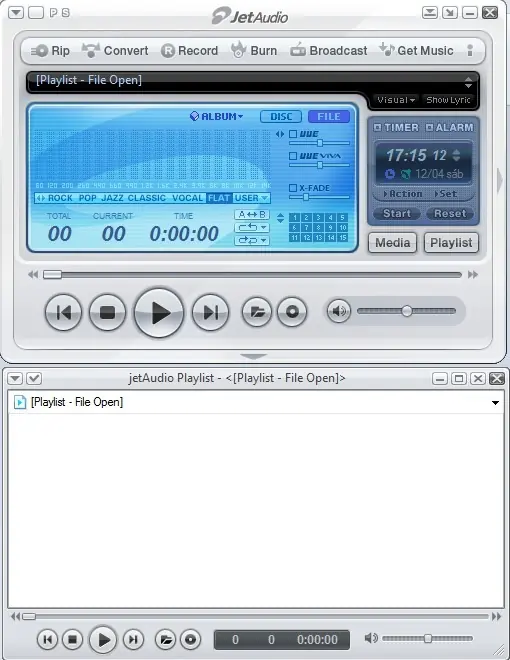Click the round Record button beside Open File
Image resolution: width=510 pixels, height=660 pixels.
(x=292, y=312)
